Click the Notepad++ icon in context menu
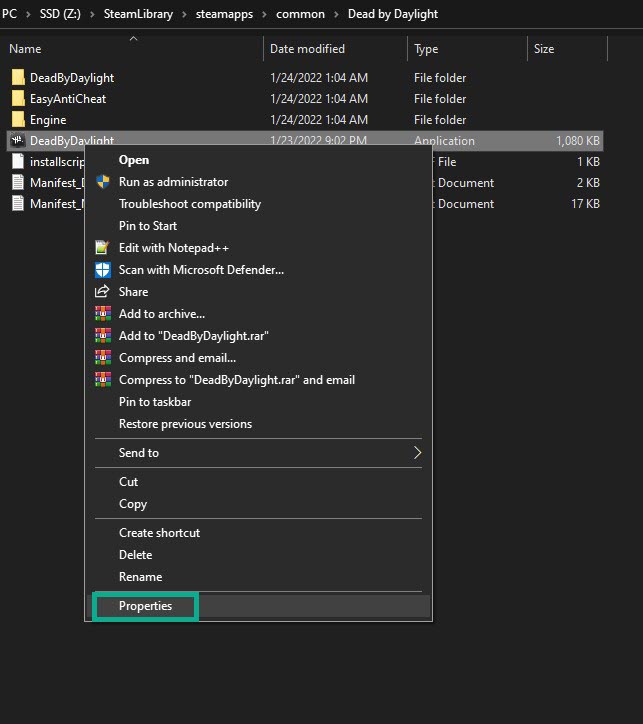The image size is (643, 724). [x=102, y=247]
